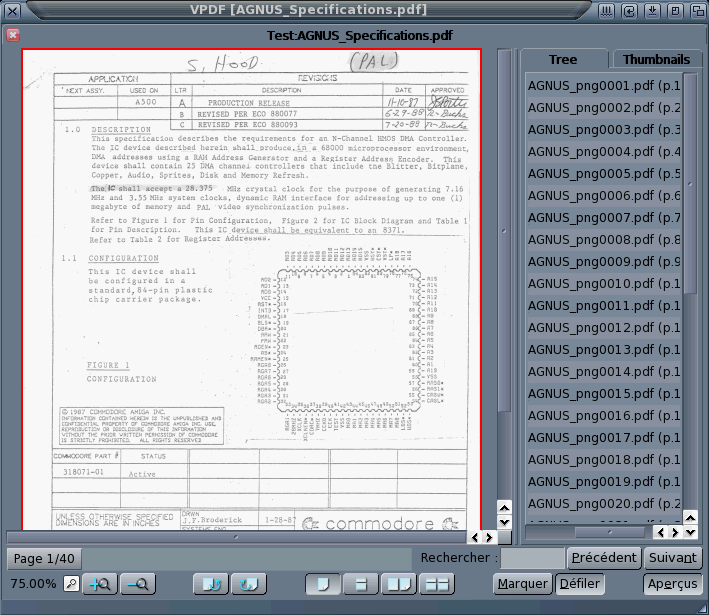
Task: Select AGNUS_png0020.pdf in the tree
Action: (604, 504)
